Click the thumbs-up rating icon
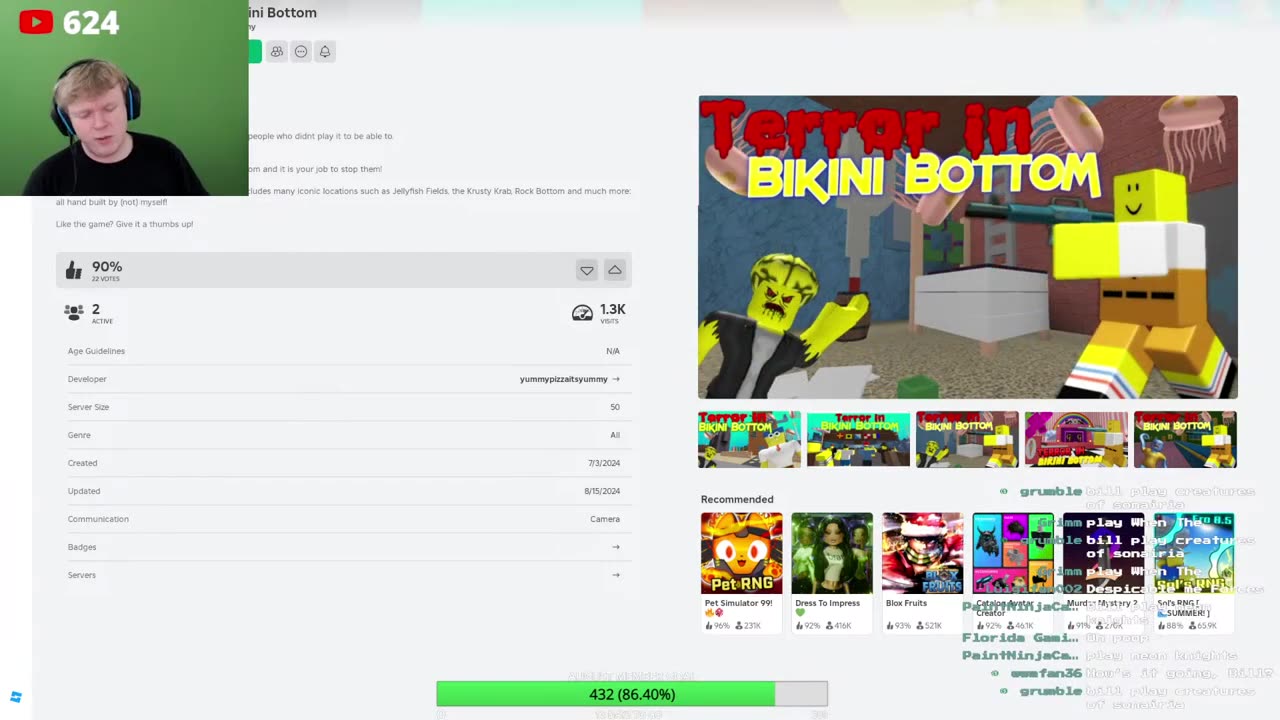 pyautogui.click(x=74, y=270)
